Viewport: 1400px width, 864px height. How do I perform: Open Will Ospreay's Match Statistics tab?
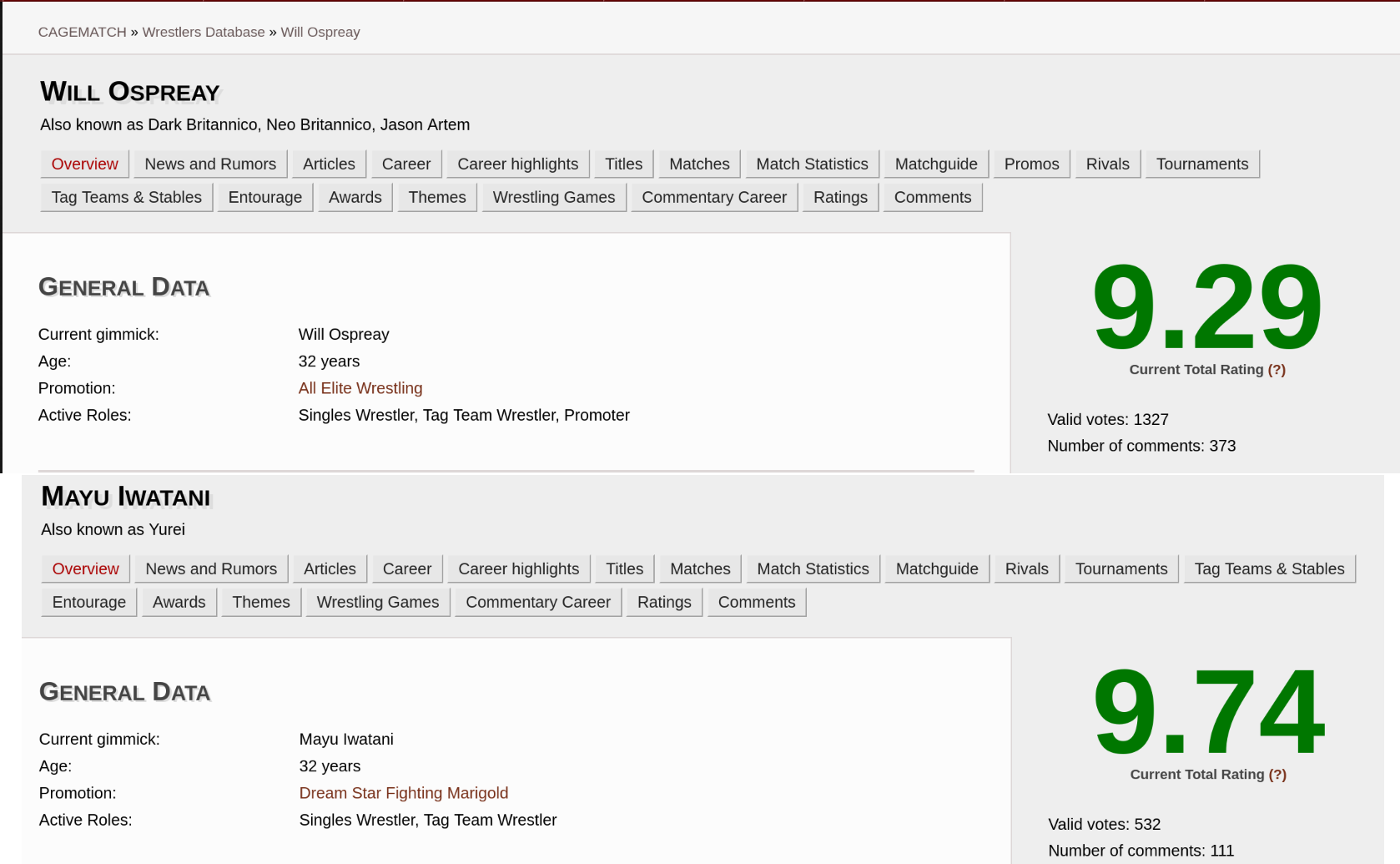point(813,164)
